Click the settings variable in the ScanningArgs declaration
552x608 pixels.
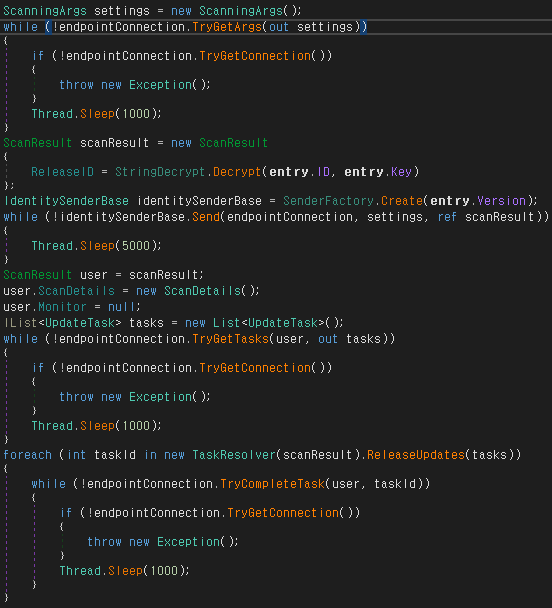coord(122,11)
